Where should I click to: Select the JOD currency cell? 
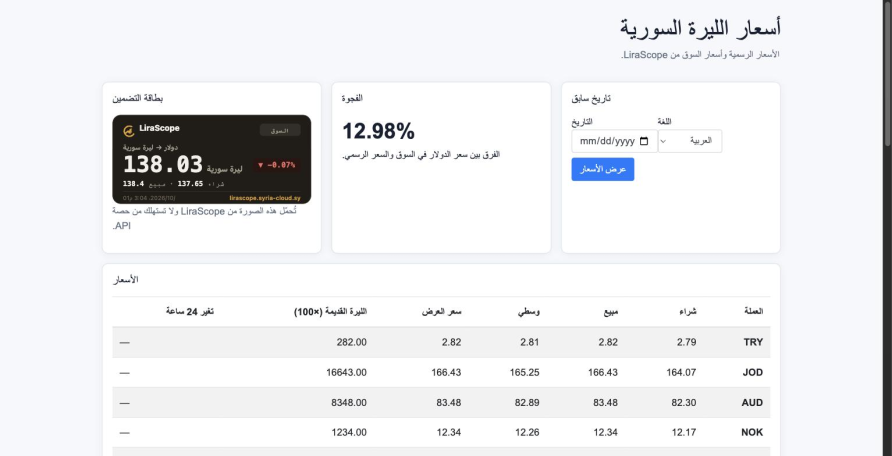(x=752, y=372)
